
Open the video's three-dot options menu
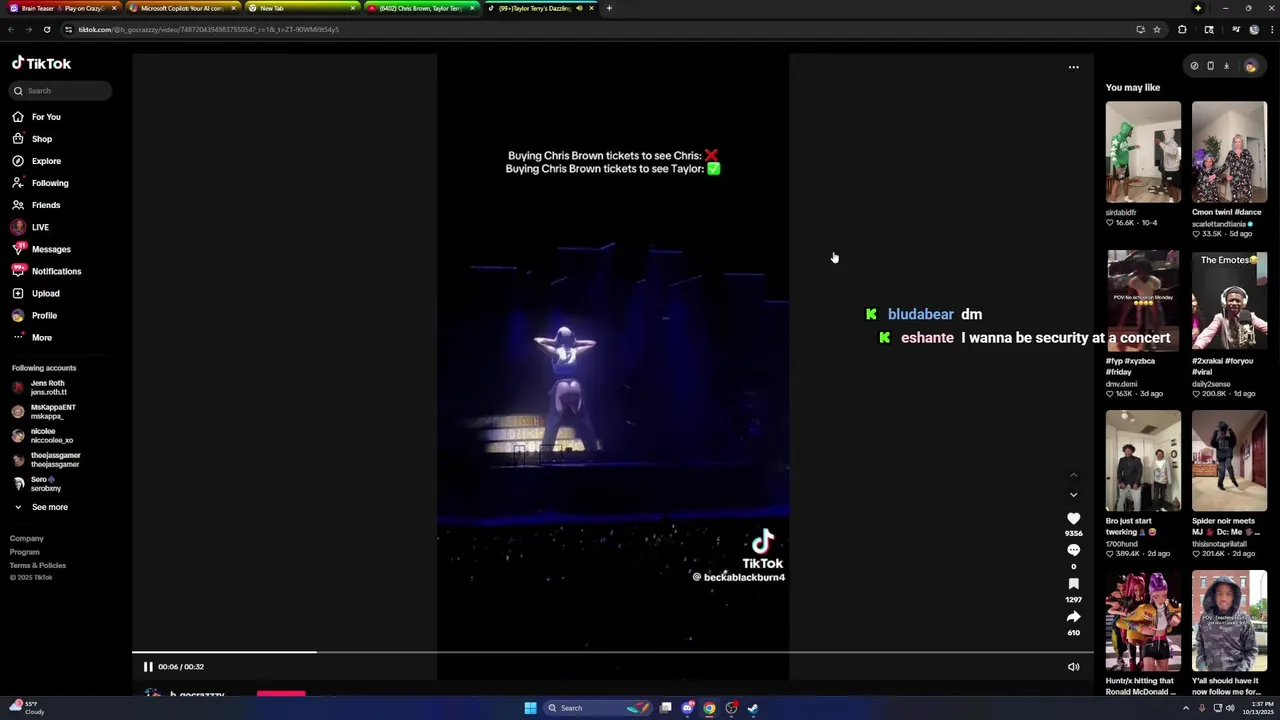coord(1073,68)
